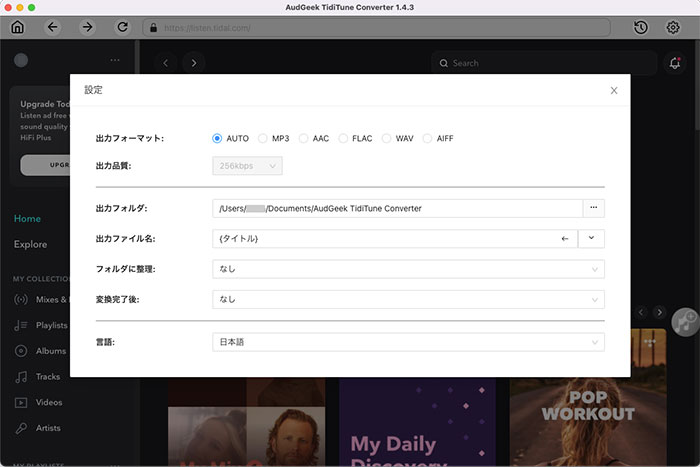Open the Playlists sidebar entry
Image resolution: width=700 pixels, height=467 pixels.
point(51,325)
